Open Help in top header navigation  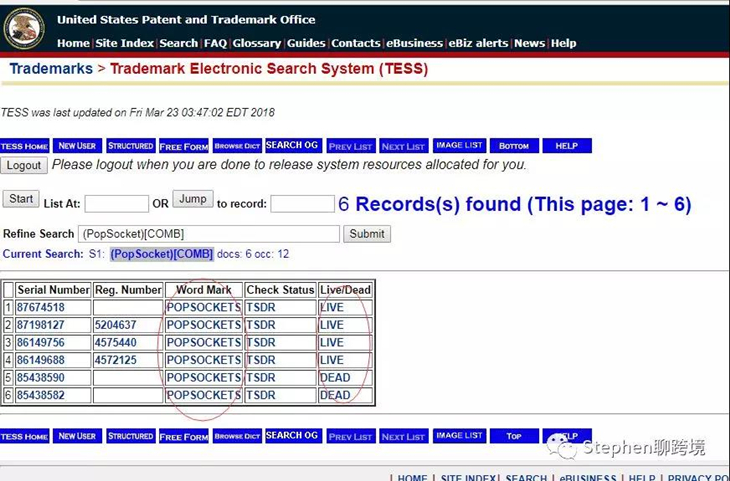pyautogui.click(x=563, y=43)
